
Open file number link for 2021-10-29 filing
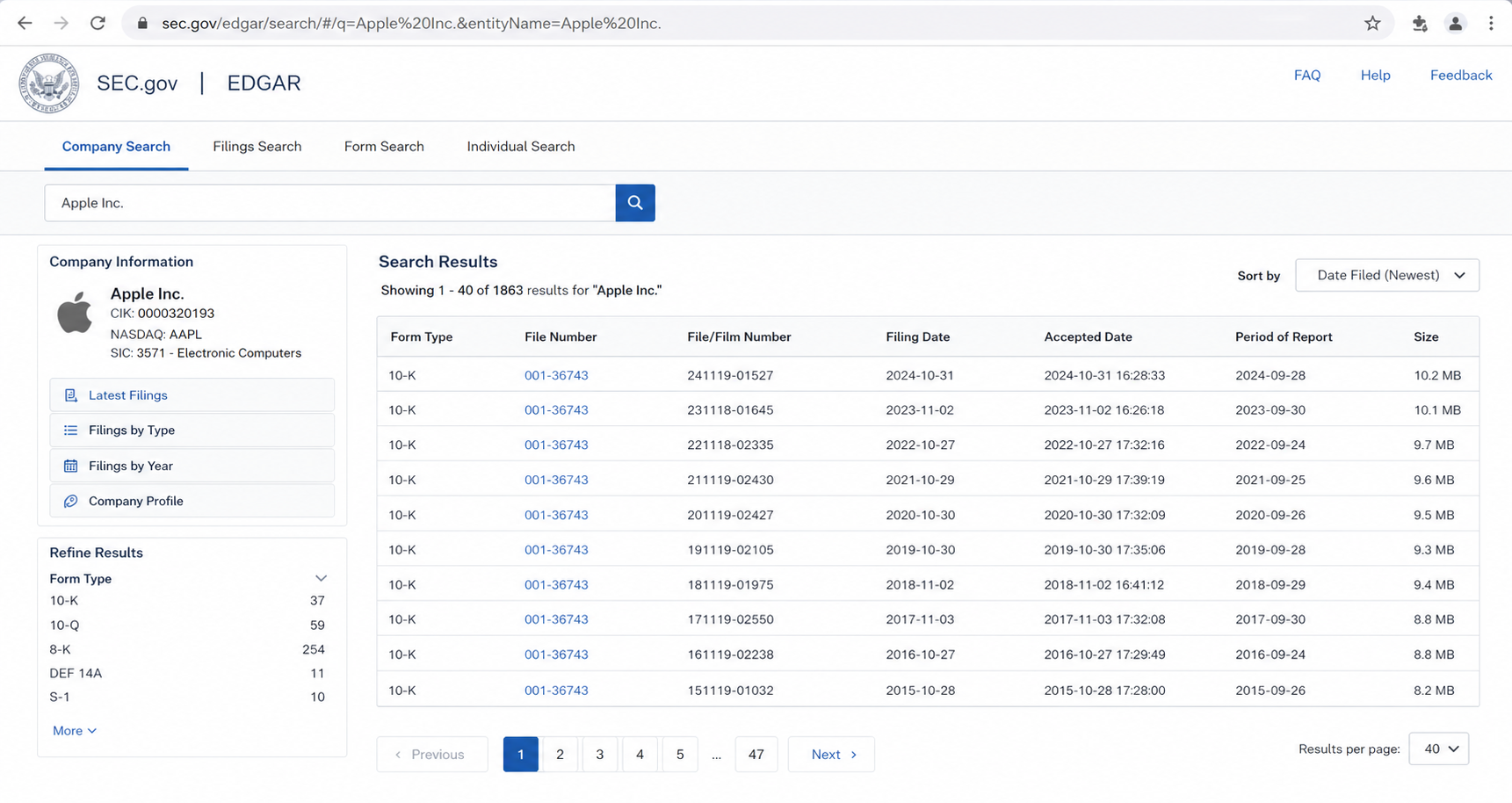pos(556,481)
